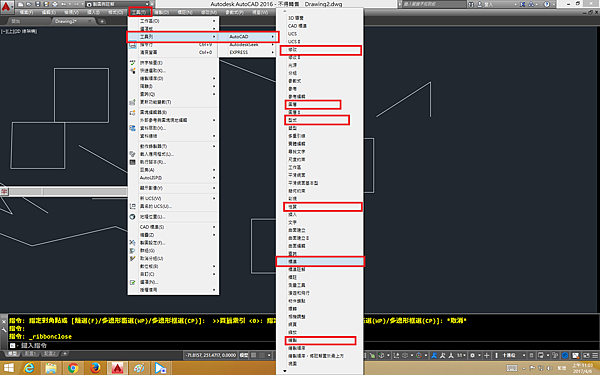The image size is (600, 375).
Task: Expand the CAD 標準(S) submenu in Tools menu
Action: pos(173,227)
